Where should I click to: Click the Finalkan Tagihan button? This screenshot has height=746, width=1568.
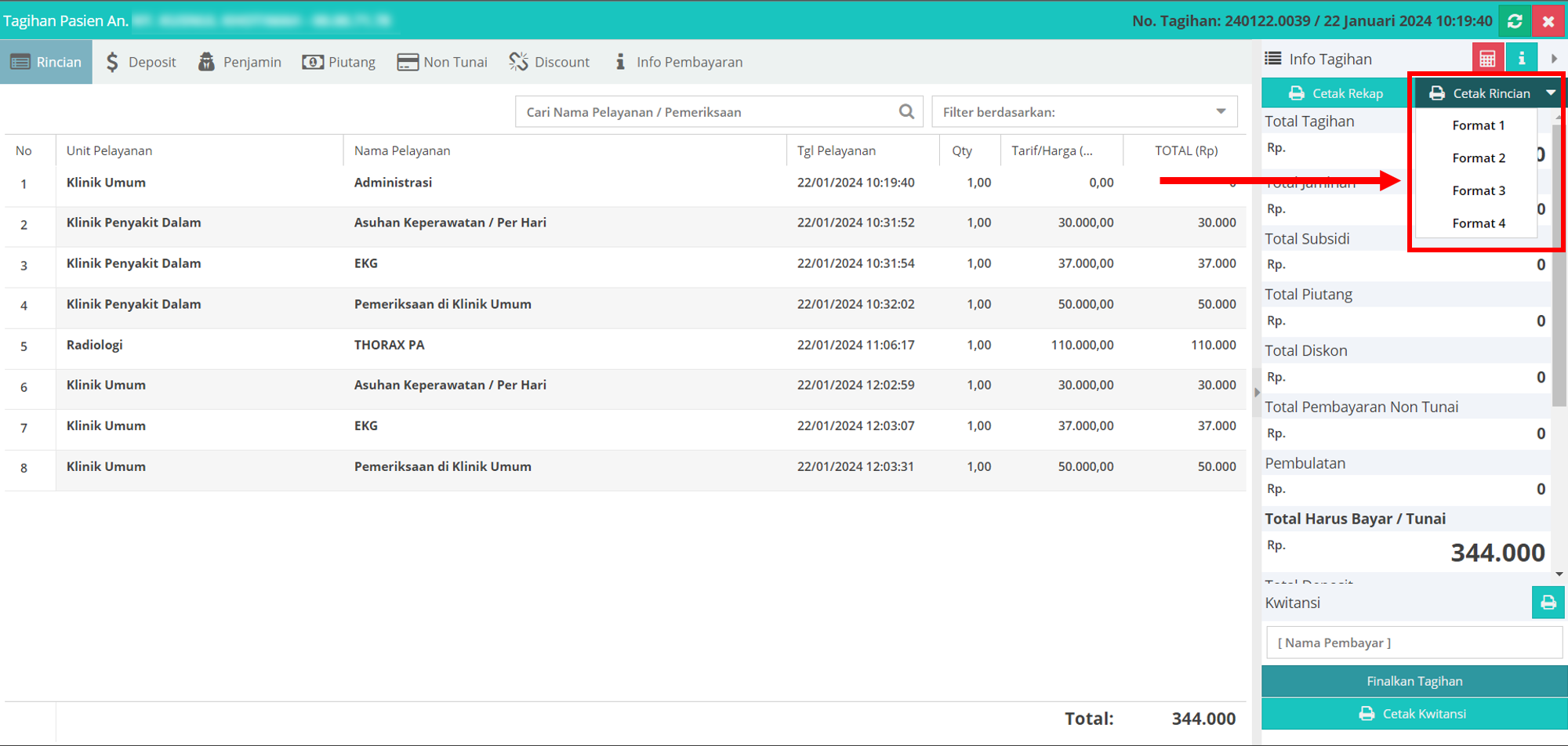tap(1414, 681)
